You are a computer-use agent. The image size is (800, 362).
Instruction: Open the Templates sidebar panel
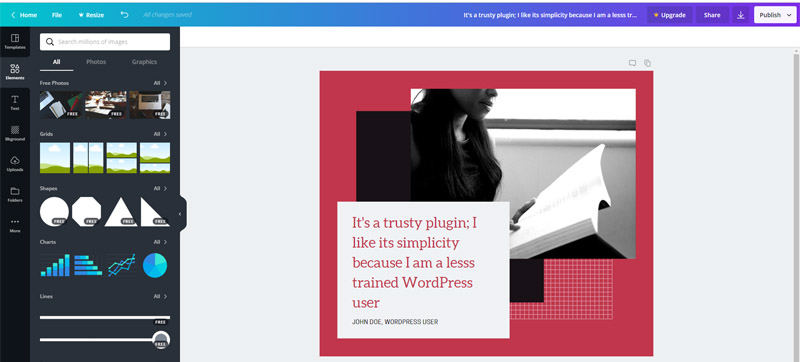[x=15, y=42]
